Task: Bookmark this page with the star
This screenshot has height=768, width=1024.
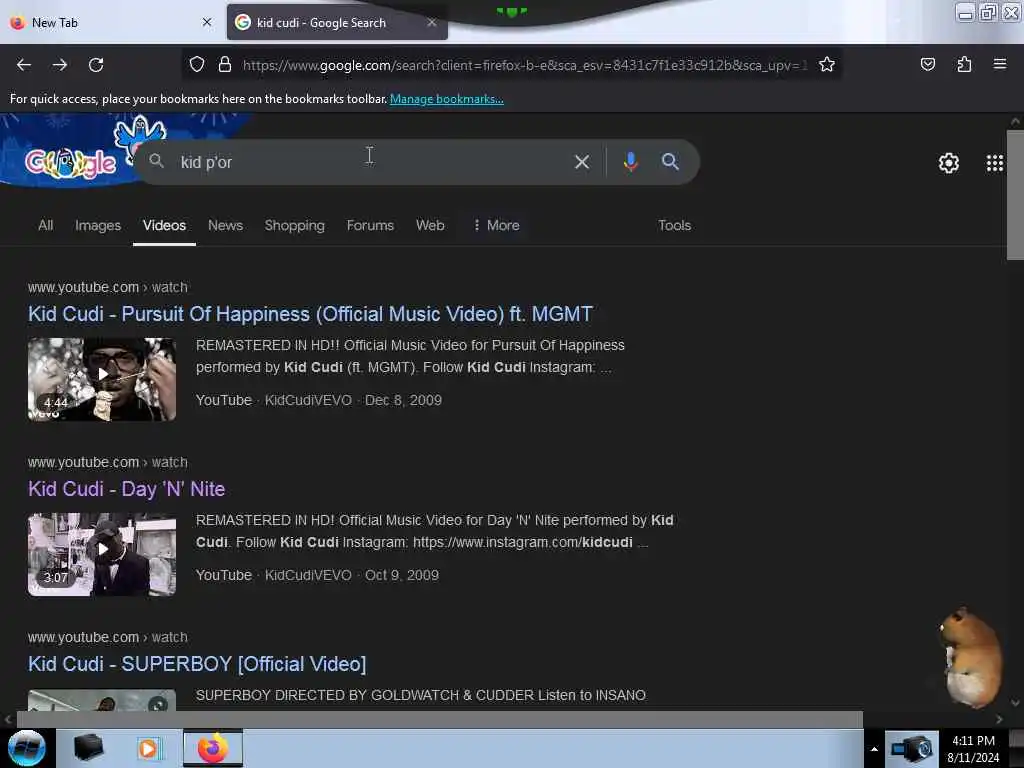Action: pos(827,65)
